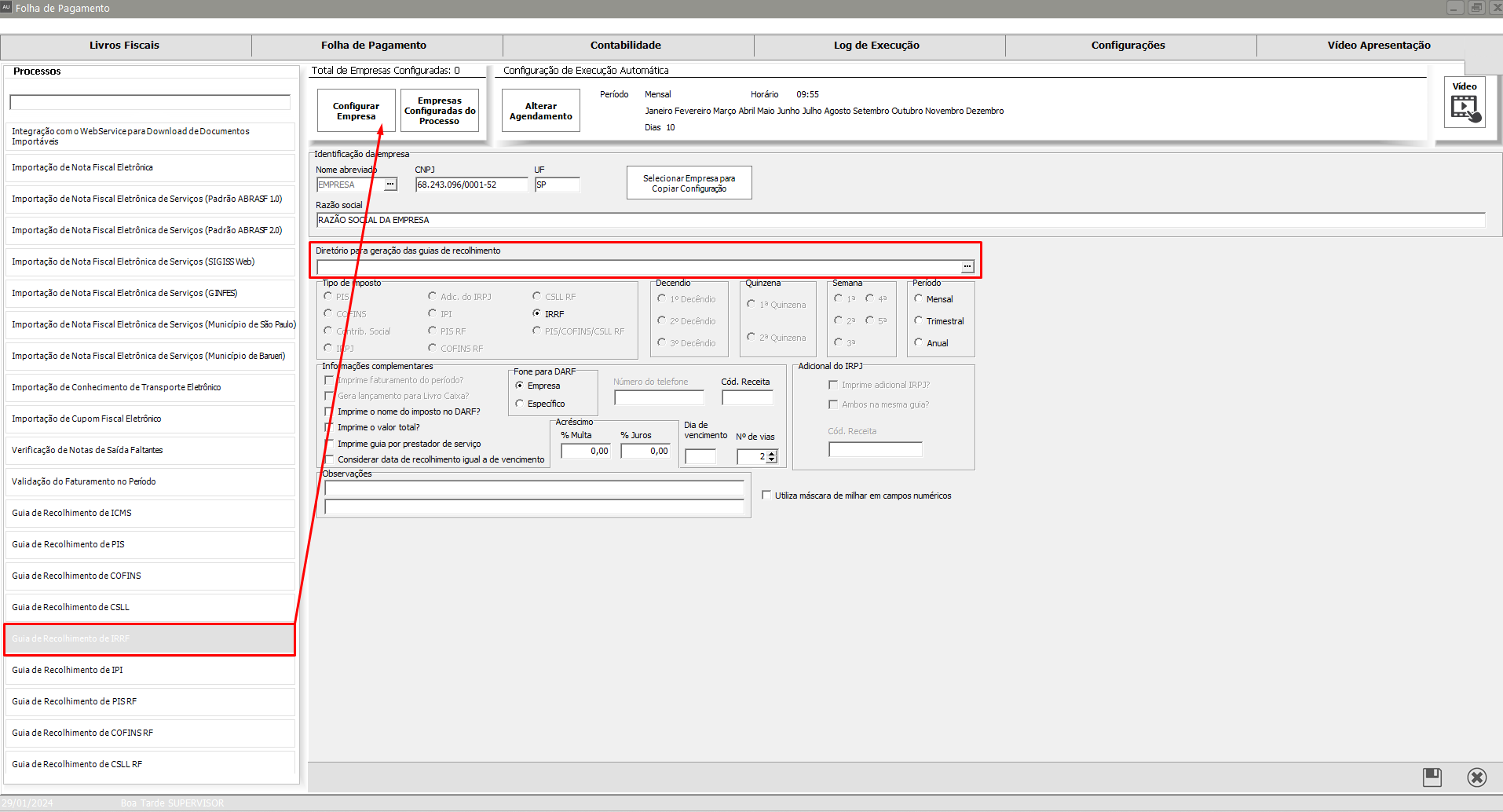
Task: Select Validação do Faturamento no Período
Action: (150, 481)
